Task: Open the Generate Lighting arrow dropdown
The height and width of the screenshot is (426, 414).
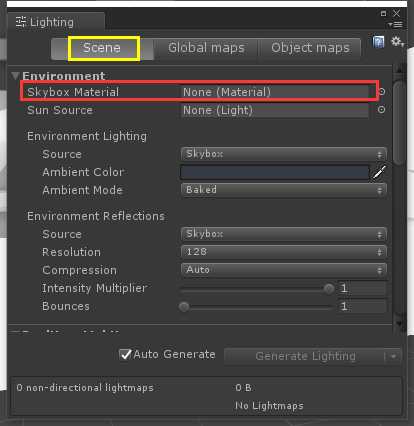Action: (x=393, y=356)
